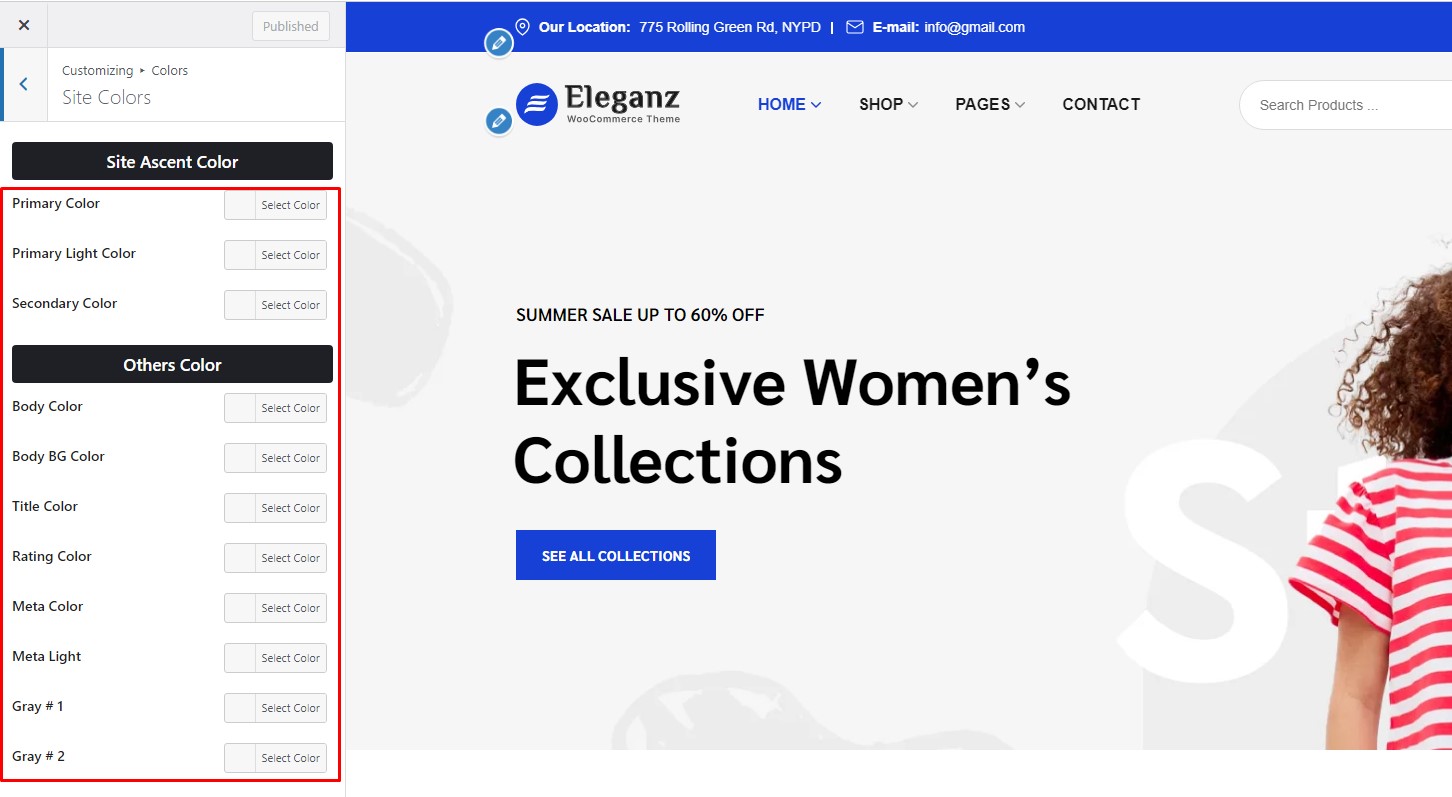Click the Primary Light Color label
This screenshot has height=797, width=1452.
74,253
